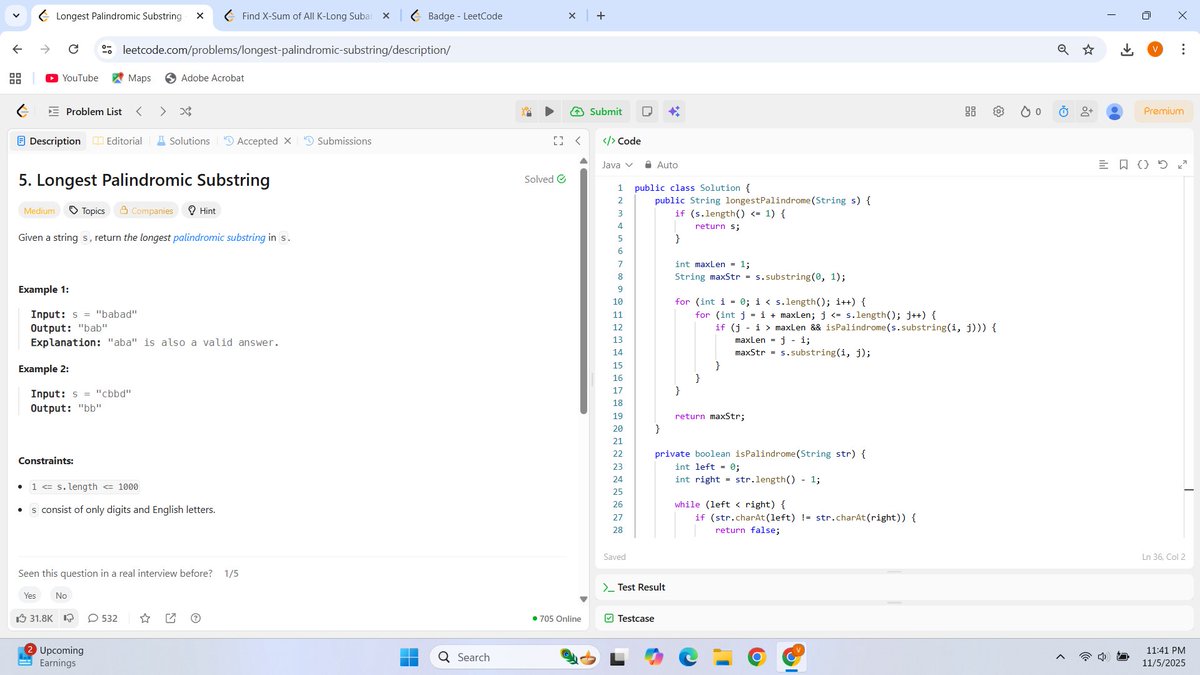
Task: Start the stopwatch timer icon
Action: coord(1064,111)
